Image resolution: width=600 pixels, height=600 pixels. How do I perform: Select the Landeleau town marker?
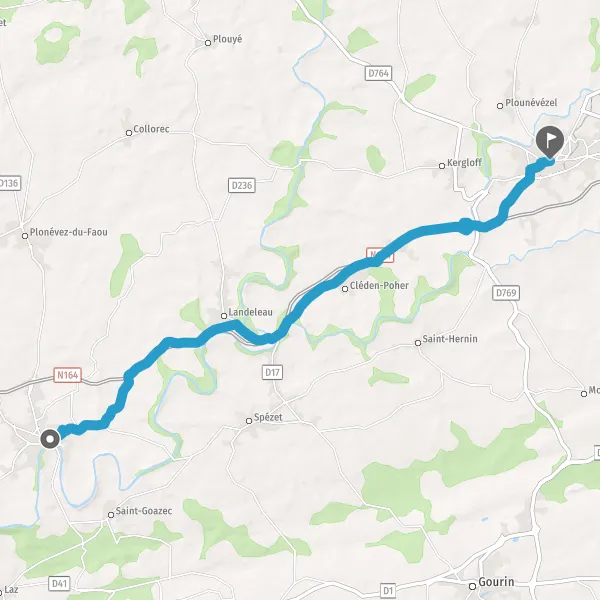224,316
